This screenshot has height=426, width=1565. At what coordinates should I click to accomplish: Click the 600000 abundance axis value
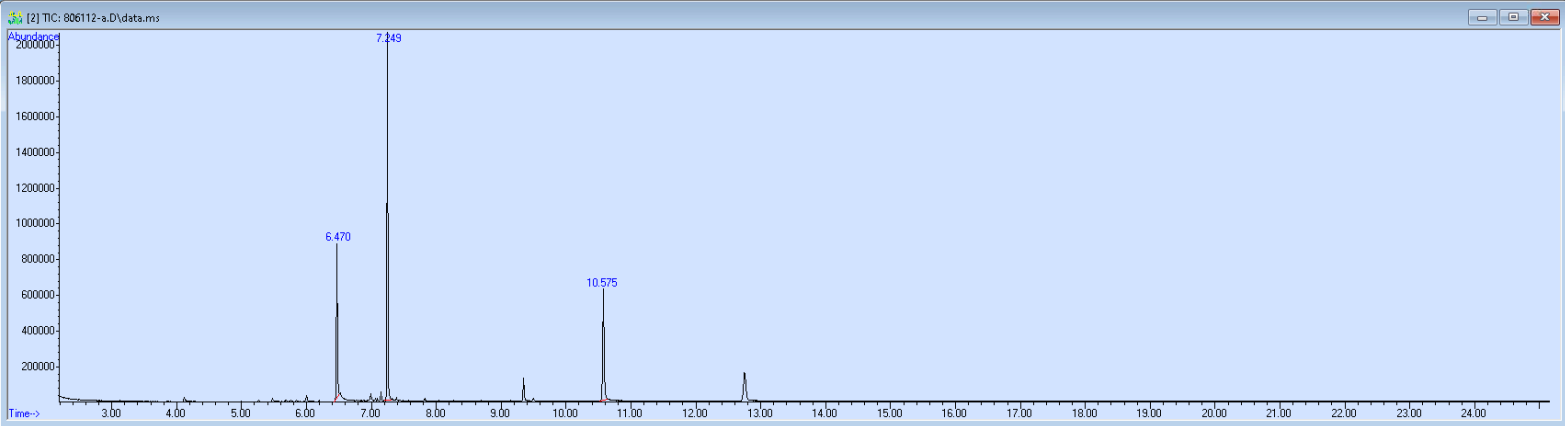tap(36, 295)
